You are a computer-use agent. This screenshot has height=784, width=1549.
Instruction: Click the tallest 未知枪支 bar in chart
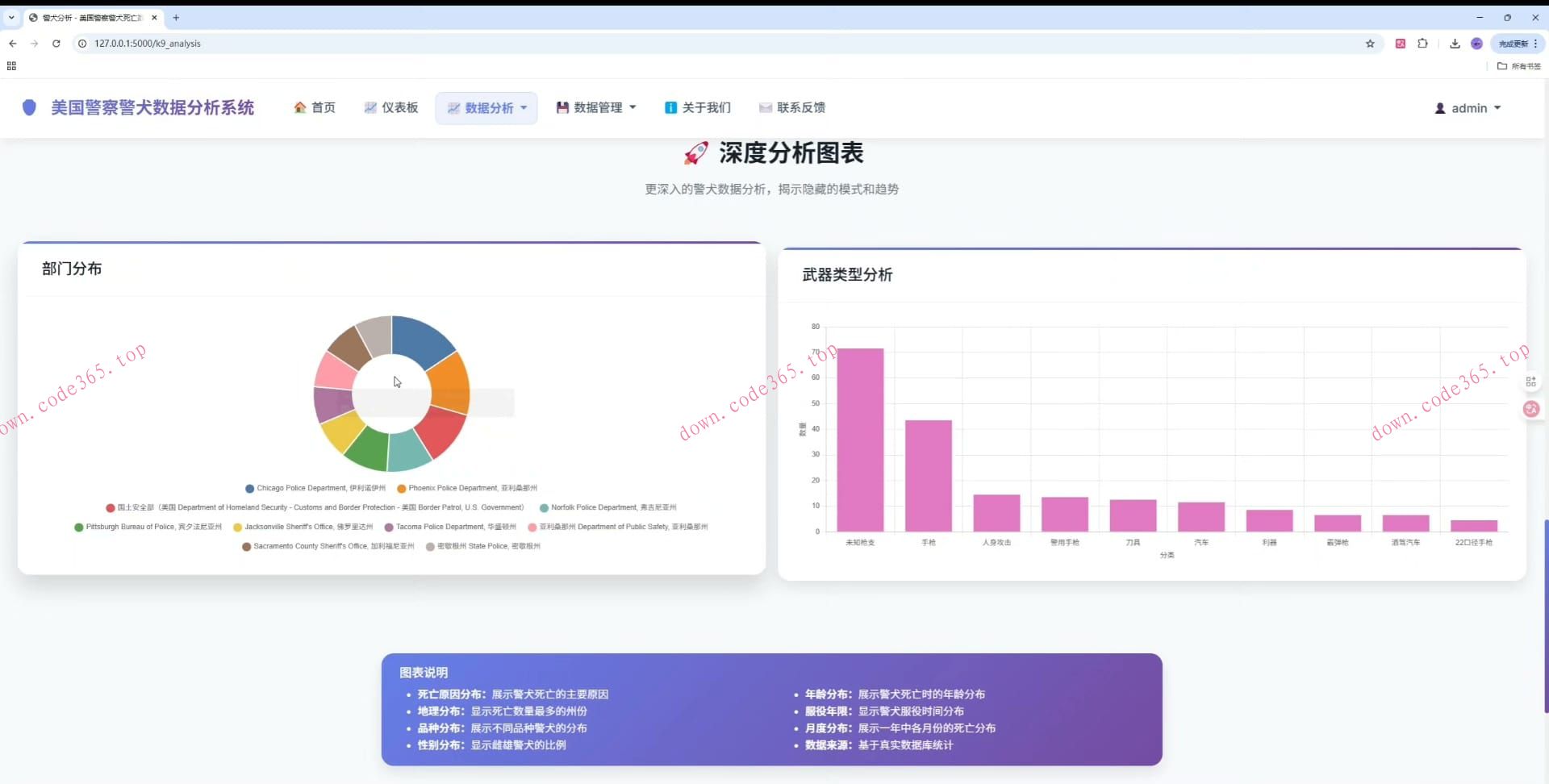860,440
